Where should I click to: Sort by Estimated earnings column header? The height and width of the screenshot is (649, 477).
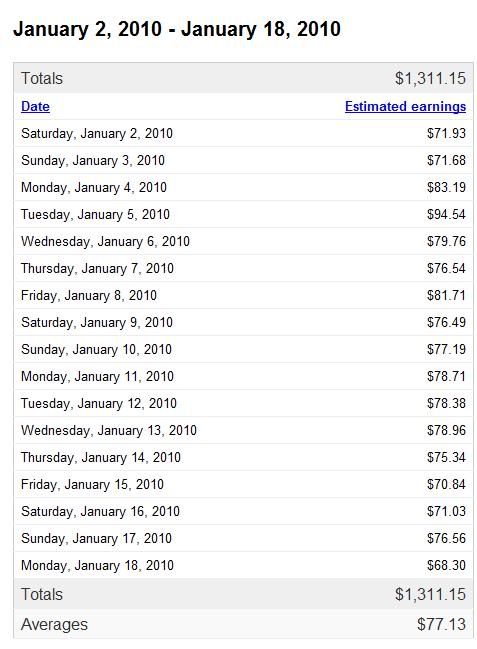(x=405, y=107)
